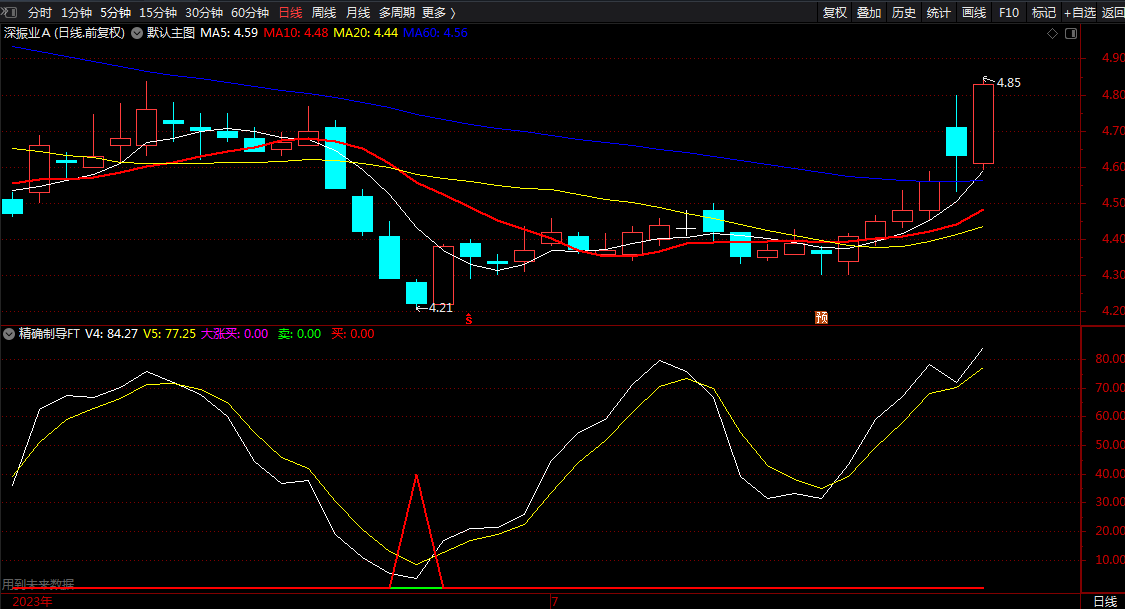Click the 返回 button
This screenshot has width=1125, height=609.
coord(1113,13)
